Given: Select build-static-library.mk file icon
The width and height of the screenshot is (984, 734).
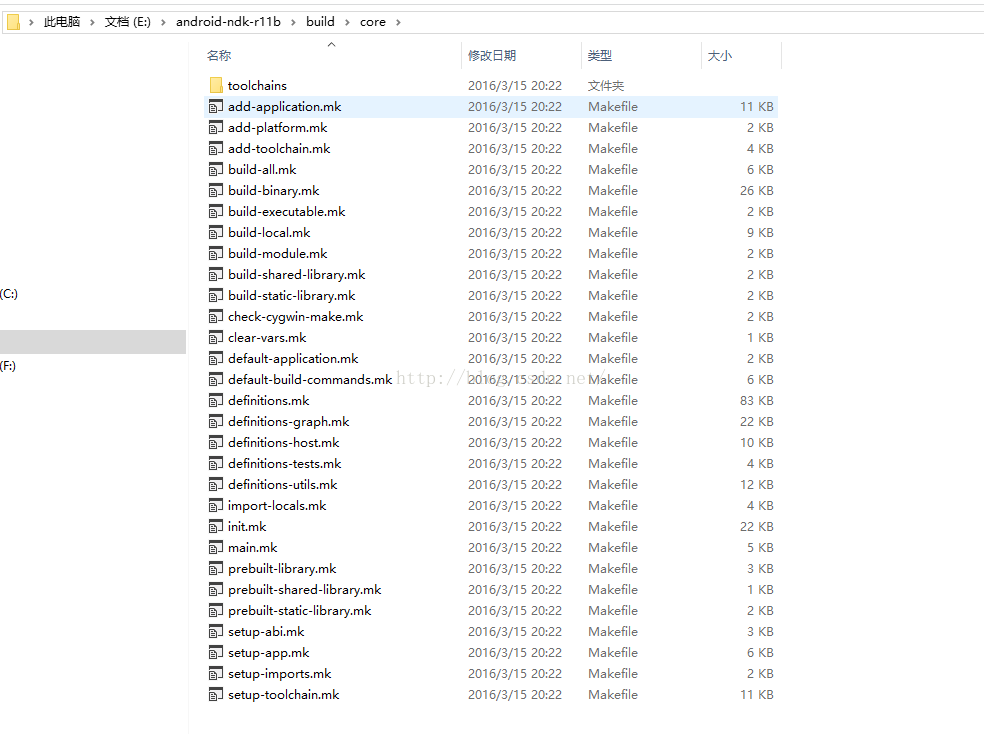Looking at the screenshot, I should tap(216, 296).
